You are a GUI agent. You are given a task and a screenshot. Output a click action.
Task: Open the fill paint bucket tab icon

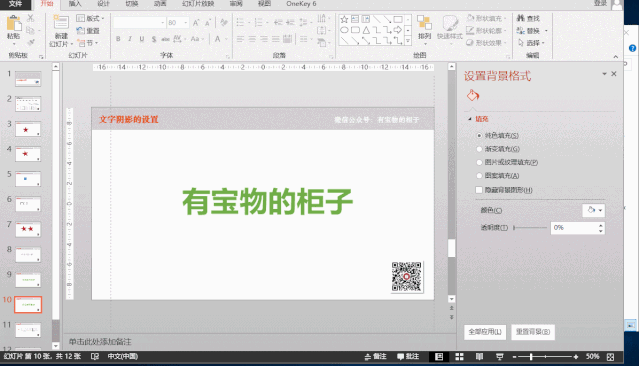[x=473, y=95]
